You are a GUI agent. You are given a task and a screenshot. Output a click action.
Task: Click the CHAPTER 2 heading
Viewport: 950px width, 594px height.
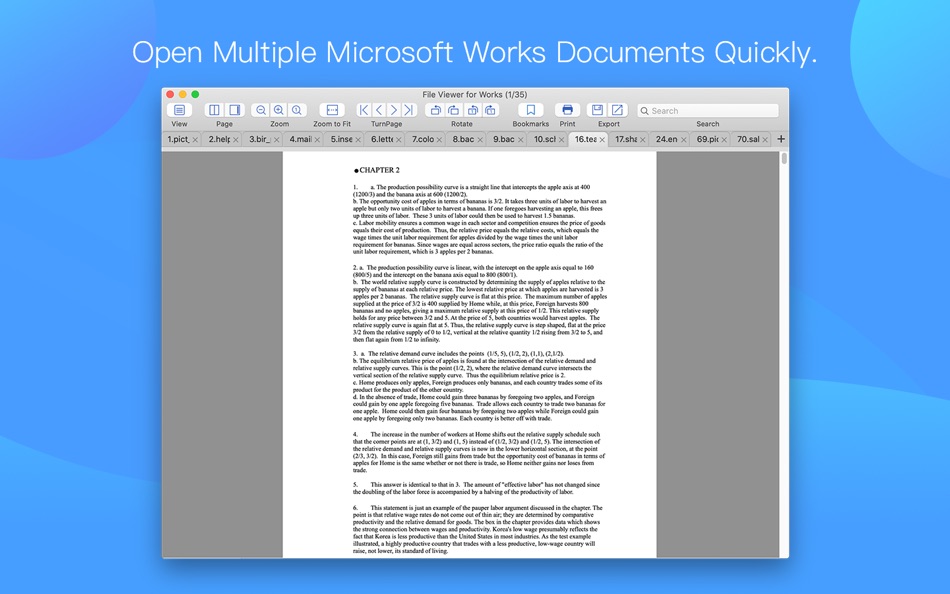[x=379, y=170]
